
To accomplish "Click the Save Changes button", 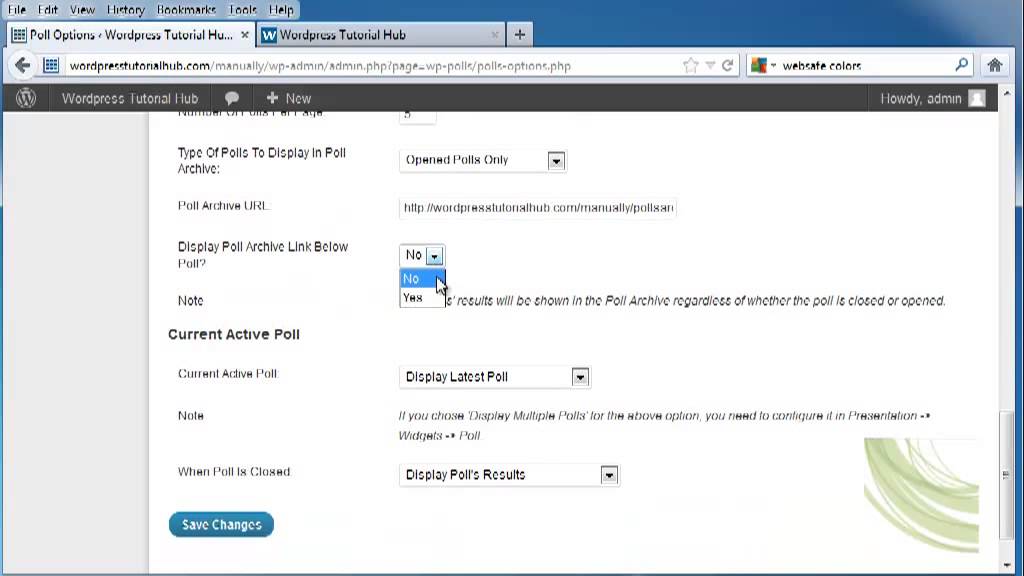I will point(221,524).
